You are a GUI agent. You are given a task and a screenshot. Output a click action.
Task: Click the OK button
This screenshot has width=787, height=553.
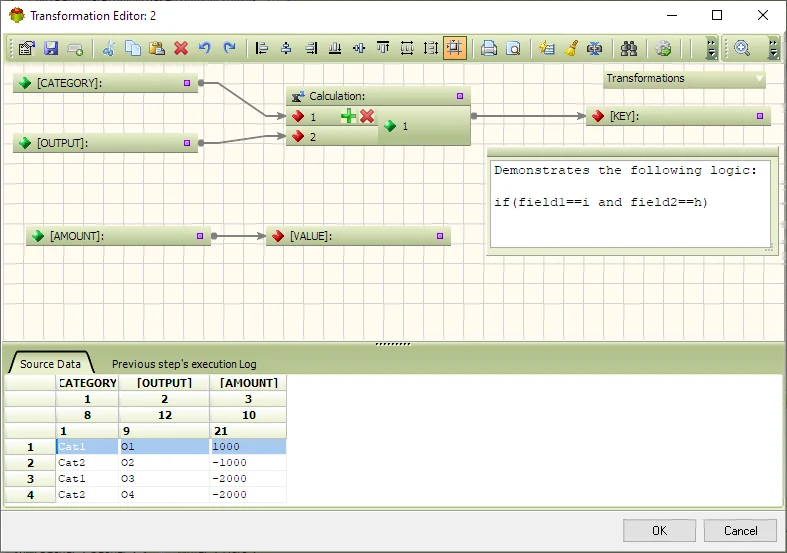click(659, 530)
